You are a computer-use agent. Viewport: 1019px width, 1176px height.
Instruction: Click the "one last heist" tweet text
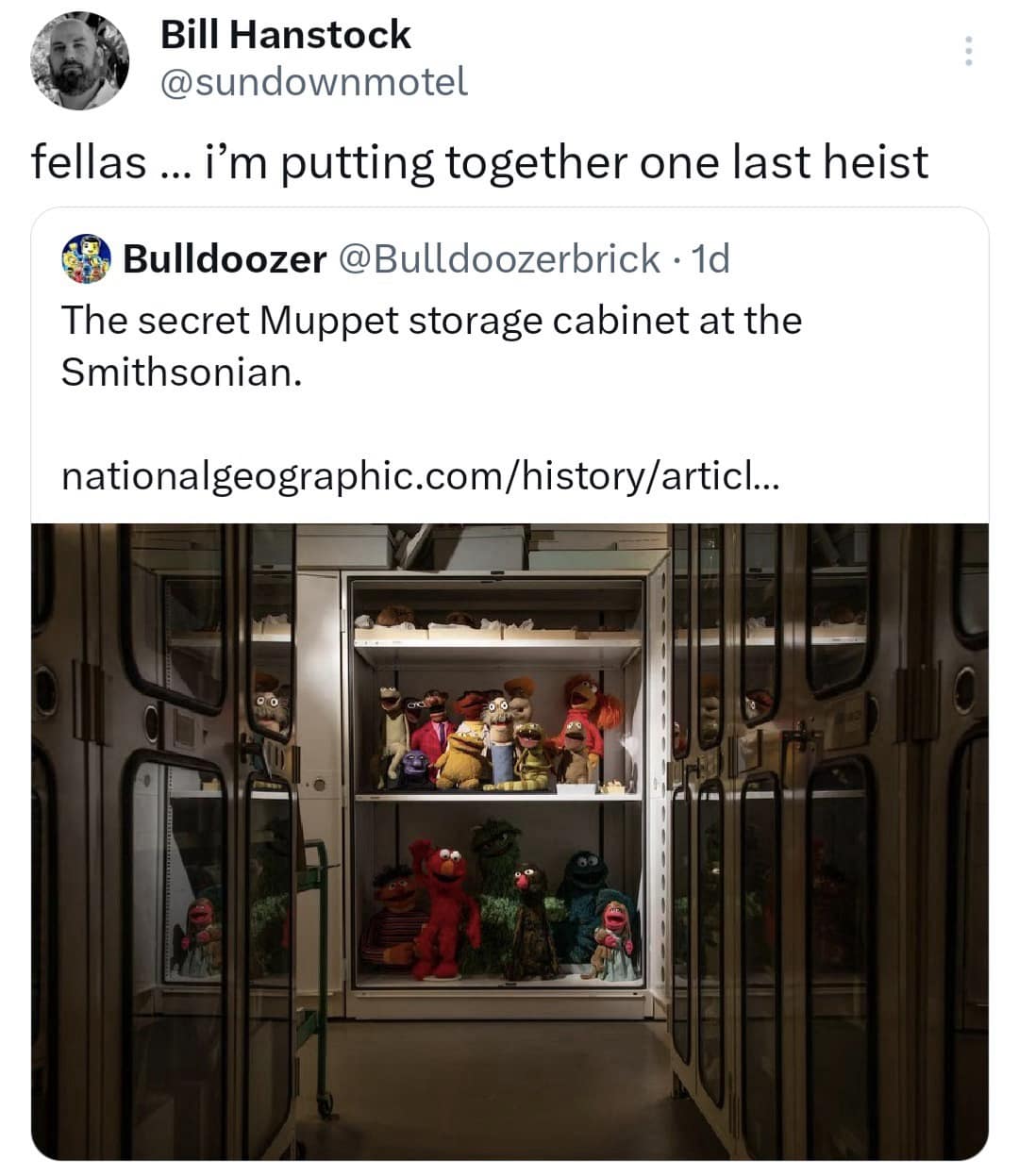click(479, 162)
